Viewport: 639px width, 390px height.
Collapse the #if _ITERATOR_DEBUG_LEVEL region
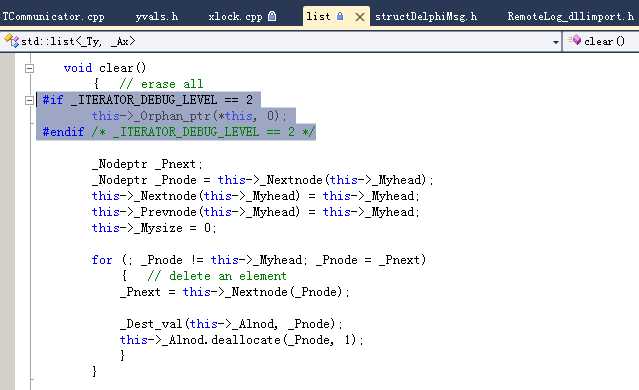29,100
